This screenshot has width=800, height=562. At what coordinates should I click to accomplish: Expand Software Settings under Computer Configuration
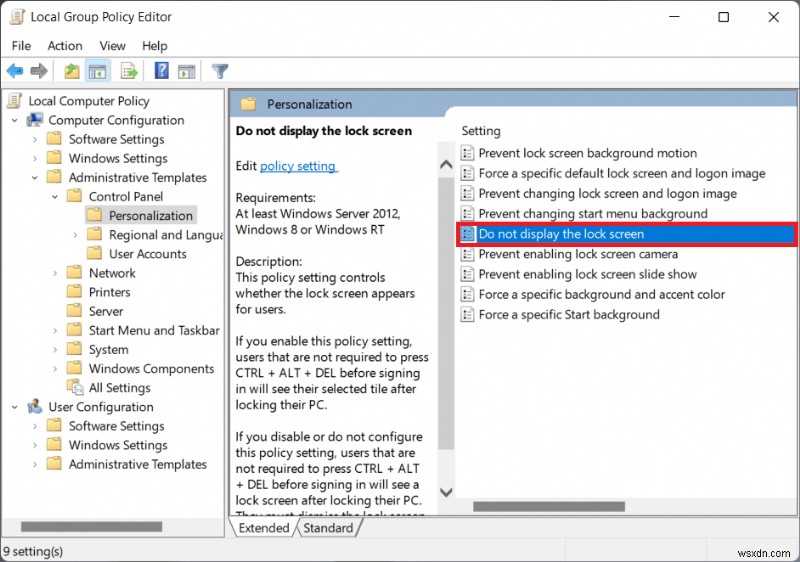pyautogui.click(x=35, y=139)
